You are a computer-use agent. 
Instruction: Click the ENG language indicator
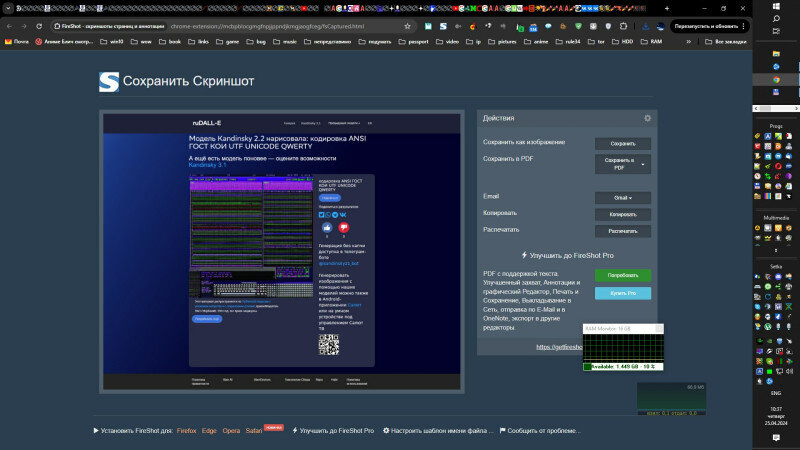tap(776, 393)
